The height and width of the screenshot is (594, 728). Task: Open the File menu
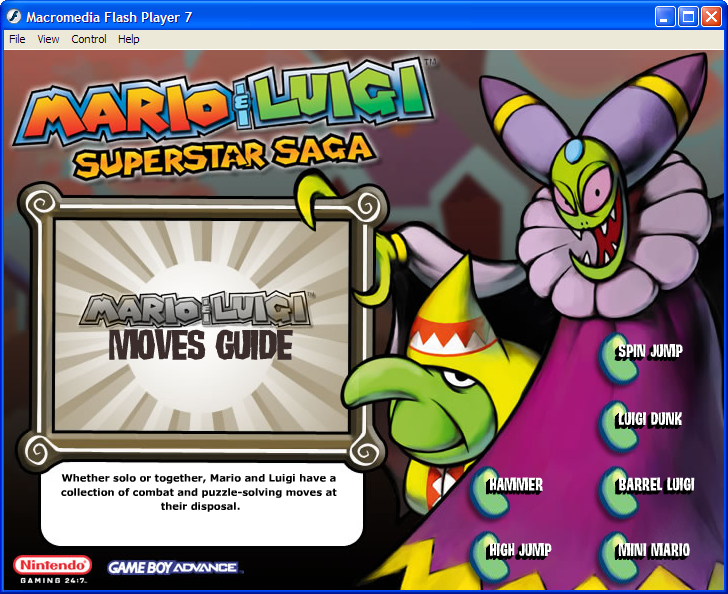tap(17, 39)
